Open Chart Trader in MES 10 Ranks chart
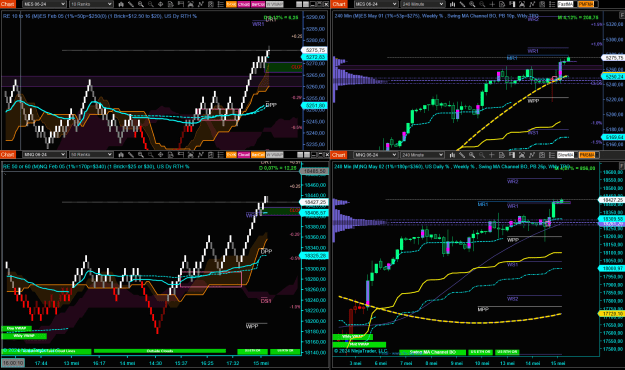625x370 pixels. point(181,4)
